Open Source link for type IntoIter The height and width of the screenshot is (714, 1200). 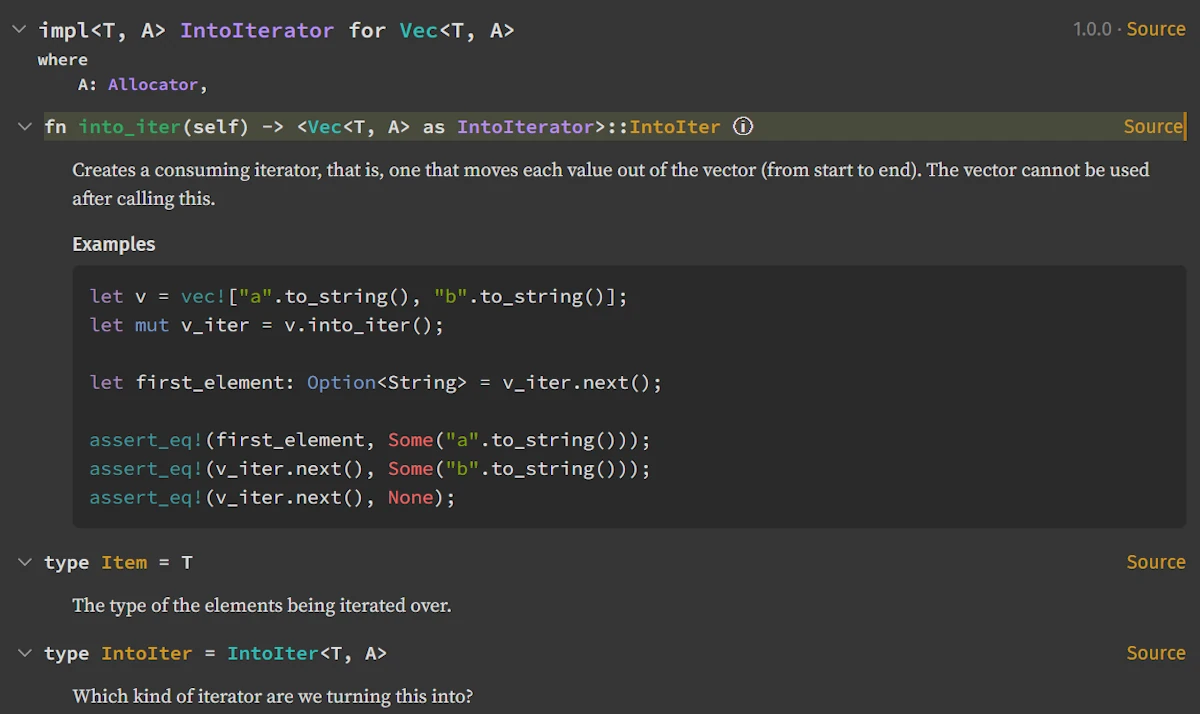click(x=1155, y=653)
